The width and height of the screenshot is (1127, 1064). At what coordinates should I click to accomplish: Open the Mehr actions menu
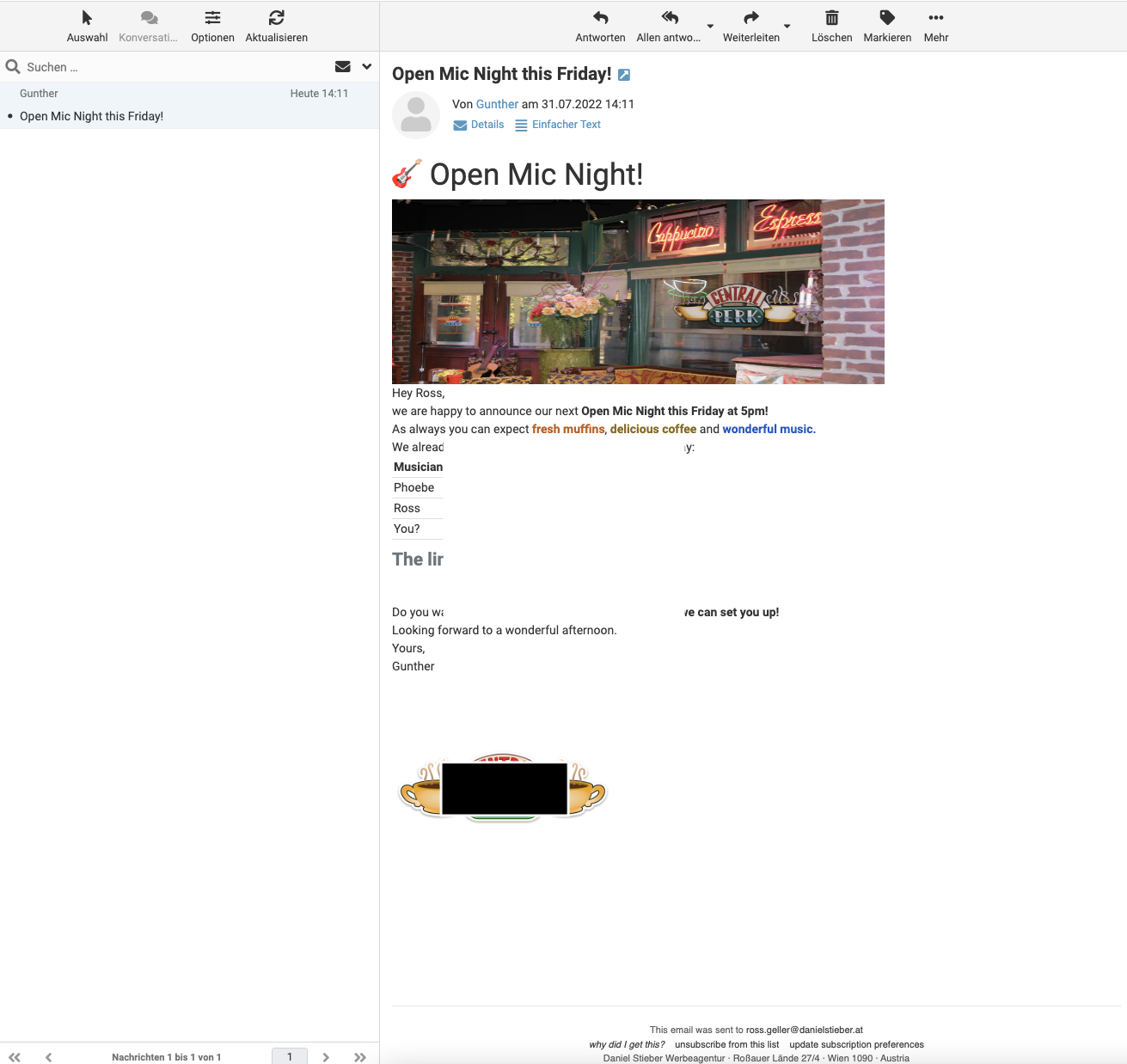pos(936,27)
